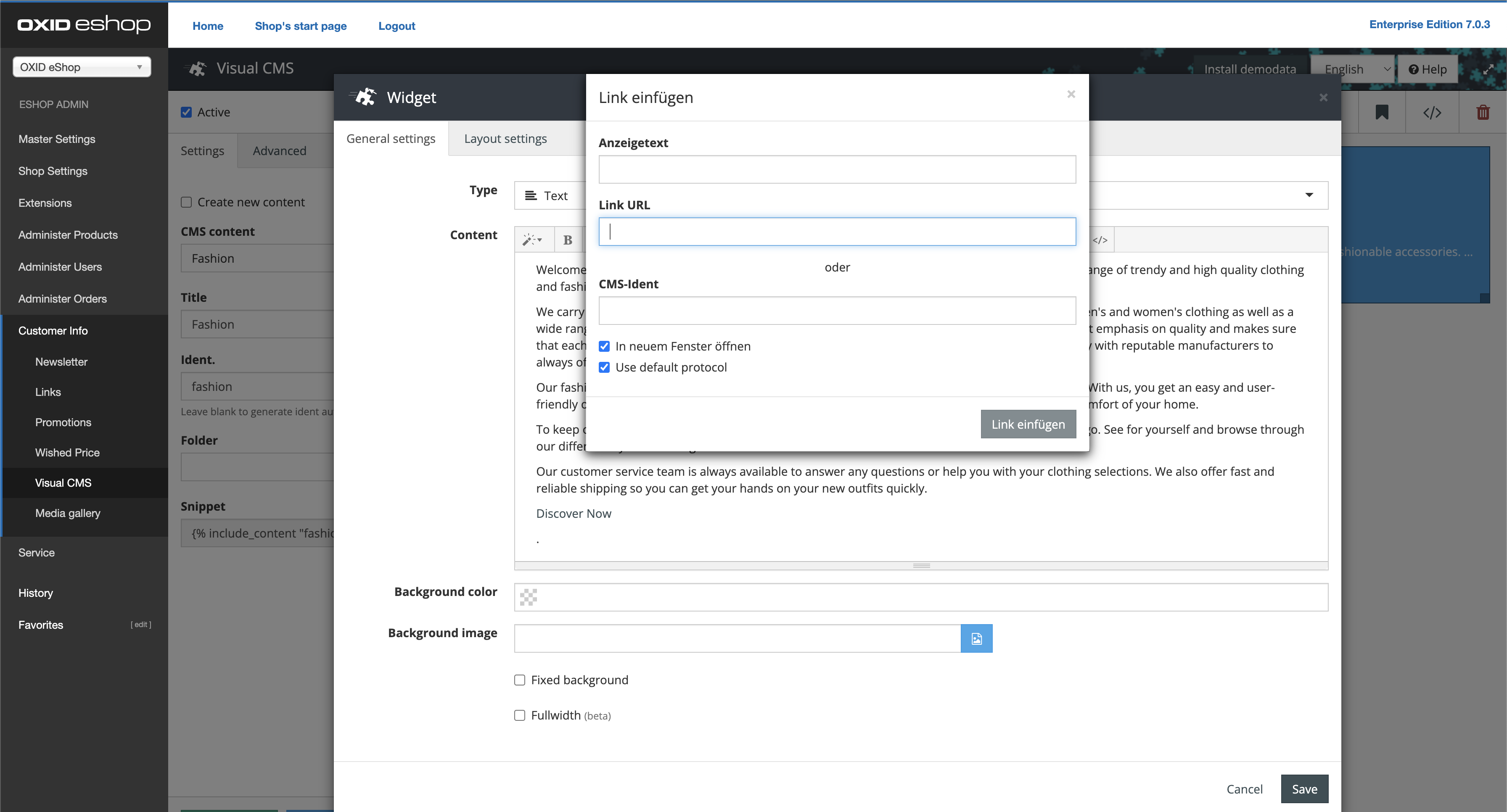Screen dimensions: 1507x812
Task: Switch to Layout settings tab
Action: (x=505, y=139)
